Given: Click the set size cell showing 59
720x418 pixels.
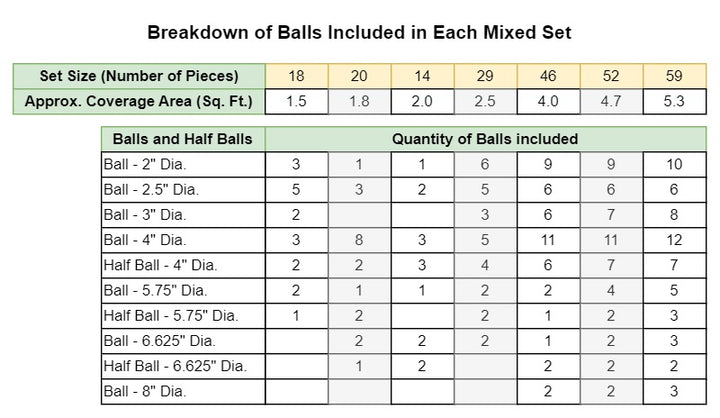Looking at the screenshot, I should click(x=675, y=76).
